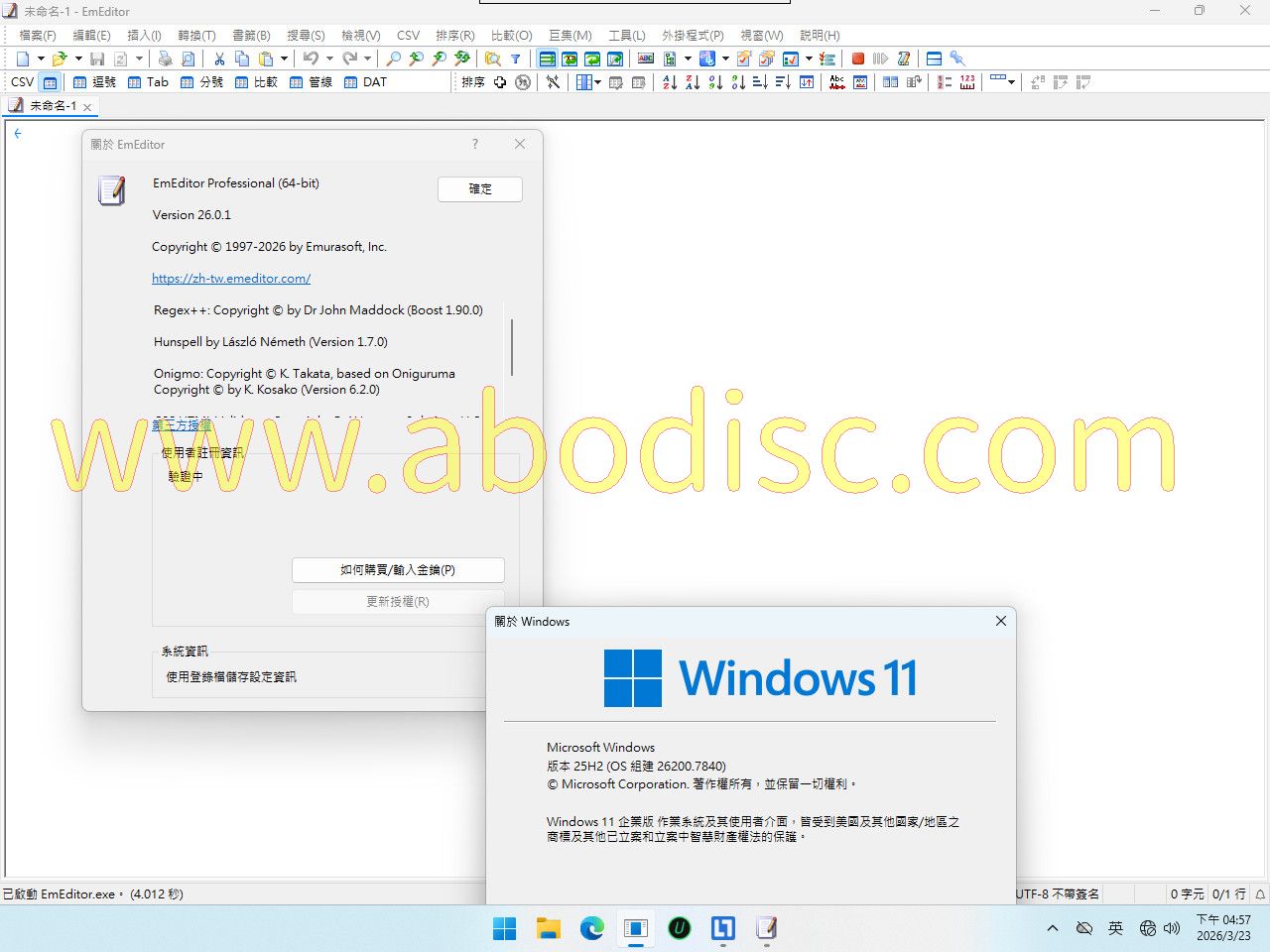The width and height of the screenshot is (1270, 952).
Task: Open the zh-tw.emeditor.com link
Action: [x=231, y=279]
